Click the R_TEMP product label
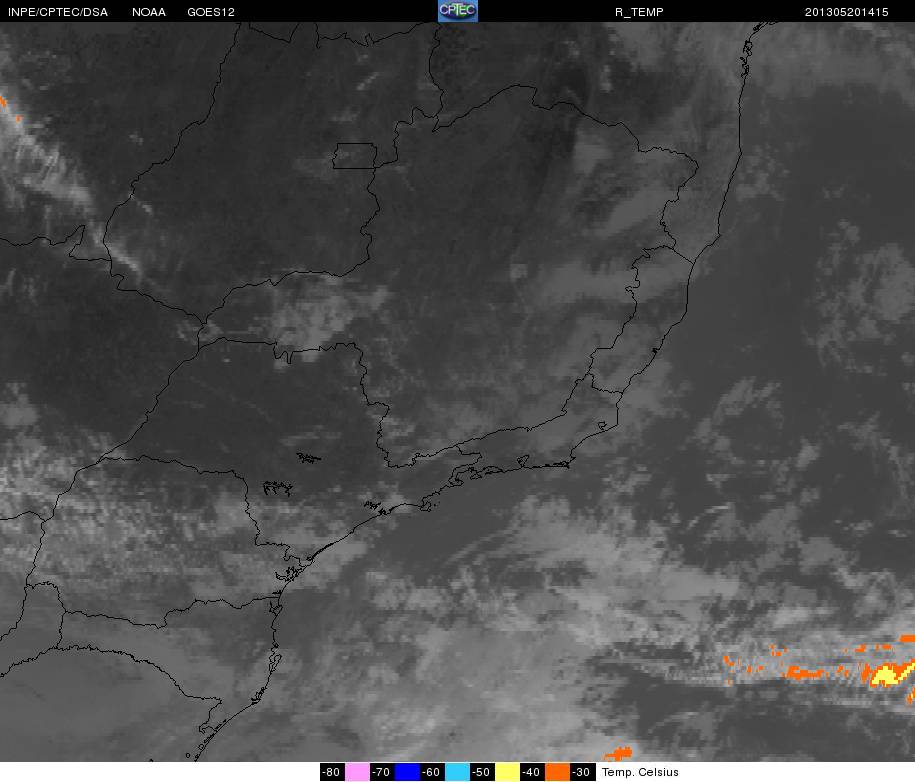The image size is (915, 782). (639, 12)
